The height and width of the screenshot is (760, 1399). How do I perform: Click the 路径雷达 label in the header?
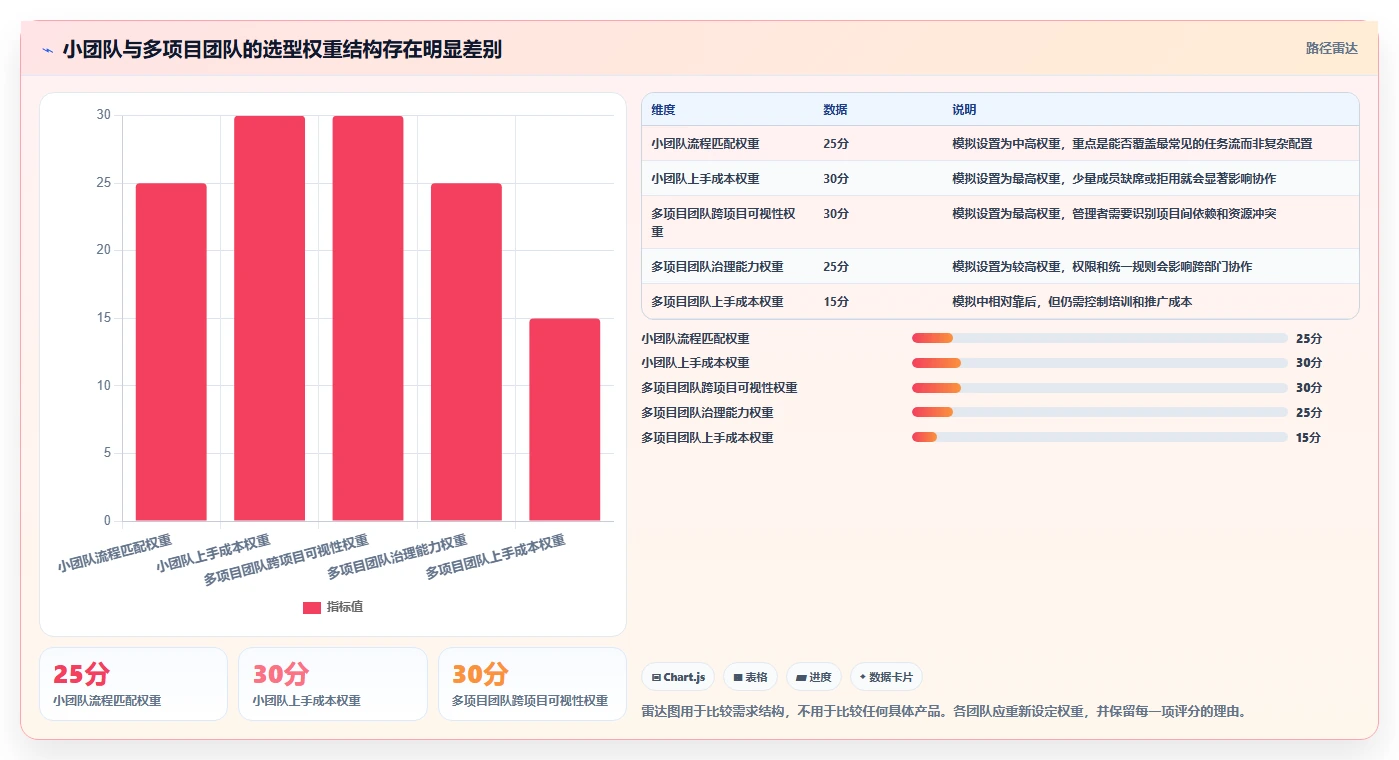point(1331,48)
